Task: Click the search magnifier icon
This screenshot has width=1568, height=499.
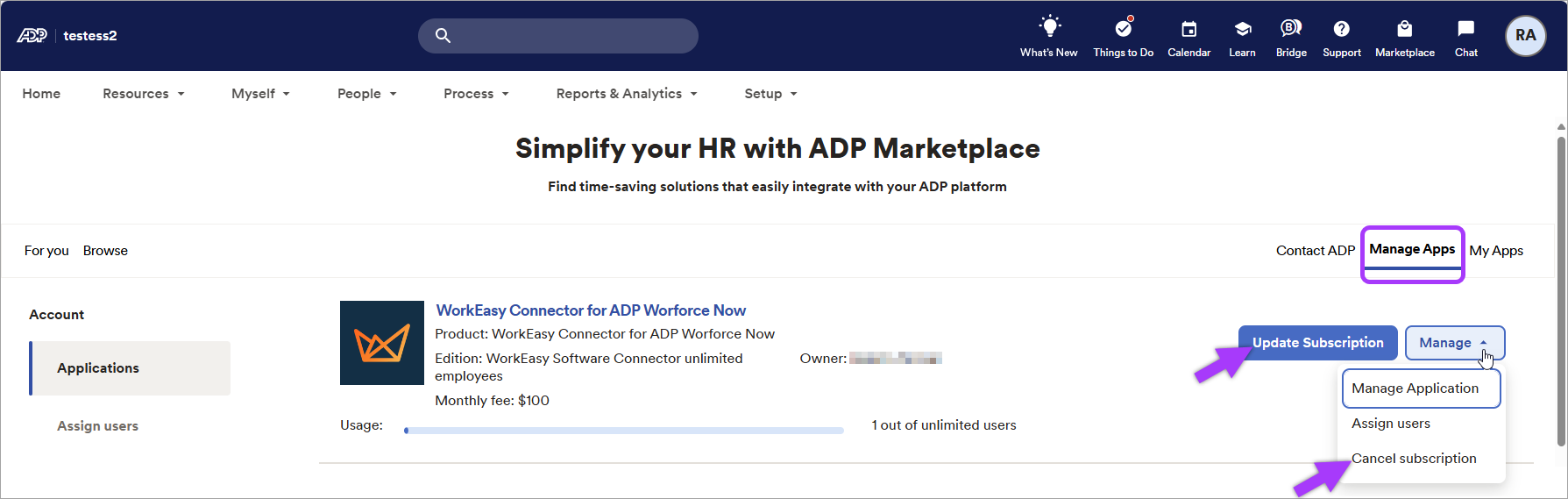Action: (443, 36)
